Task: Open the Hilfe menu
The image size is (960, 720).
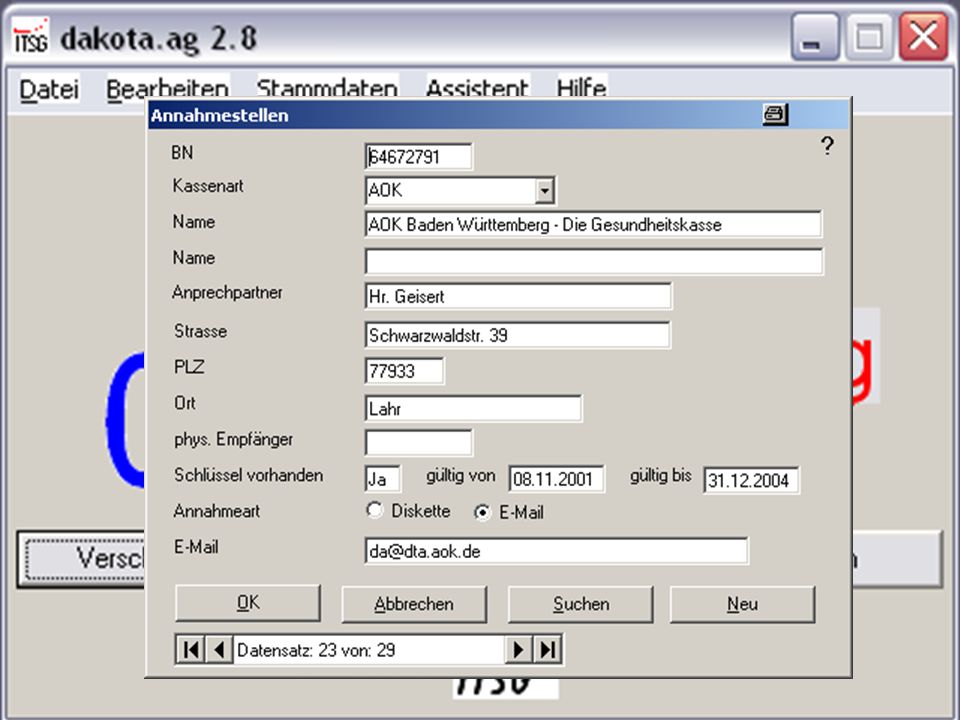Action: (582, 89)
